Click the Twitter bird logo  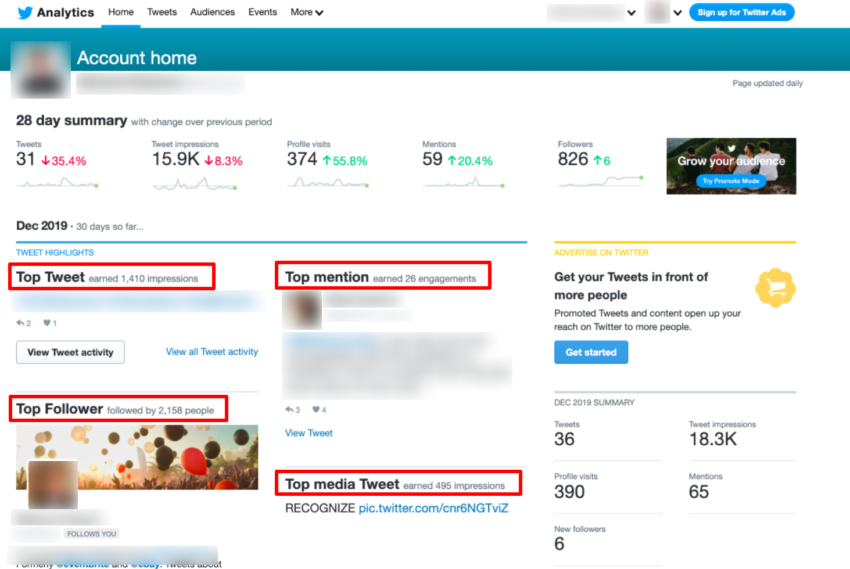coord(23,13)
